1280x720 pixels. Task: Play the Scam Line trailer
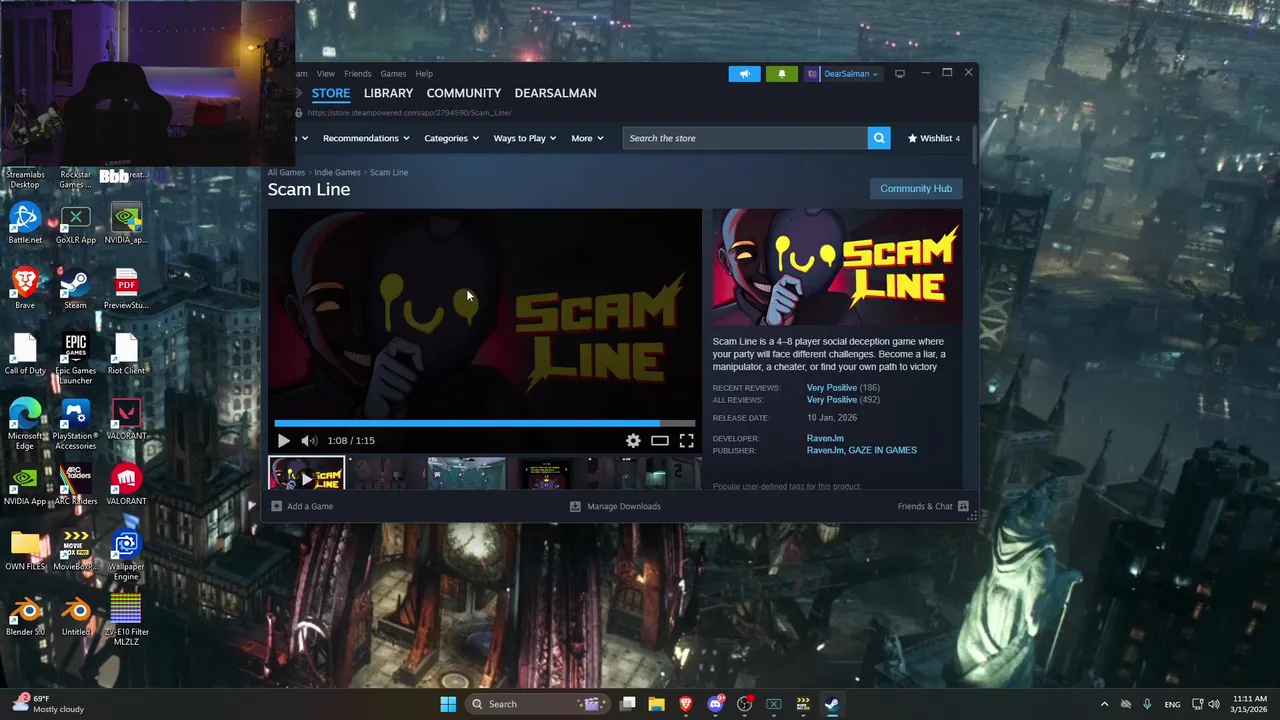(284, 440)
